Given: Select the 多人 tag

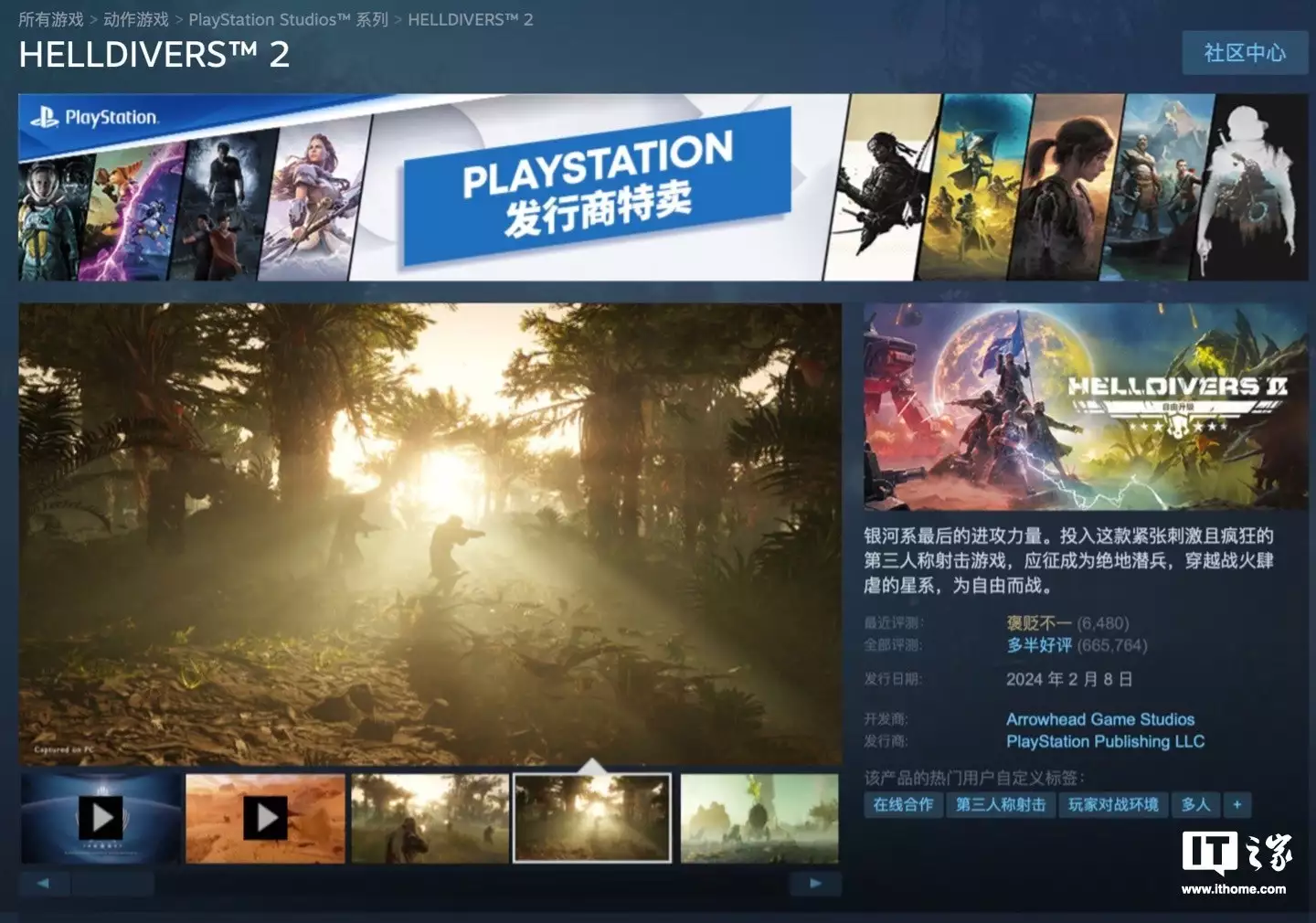Looking at the screenshot, I should (x=1195, y=804).
